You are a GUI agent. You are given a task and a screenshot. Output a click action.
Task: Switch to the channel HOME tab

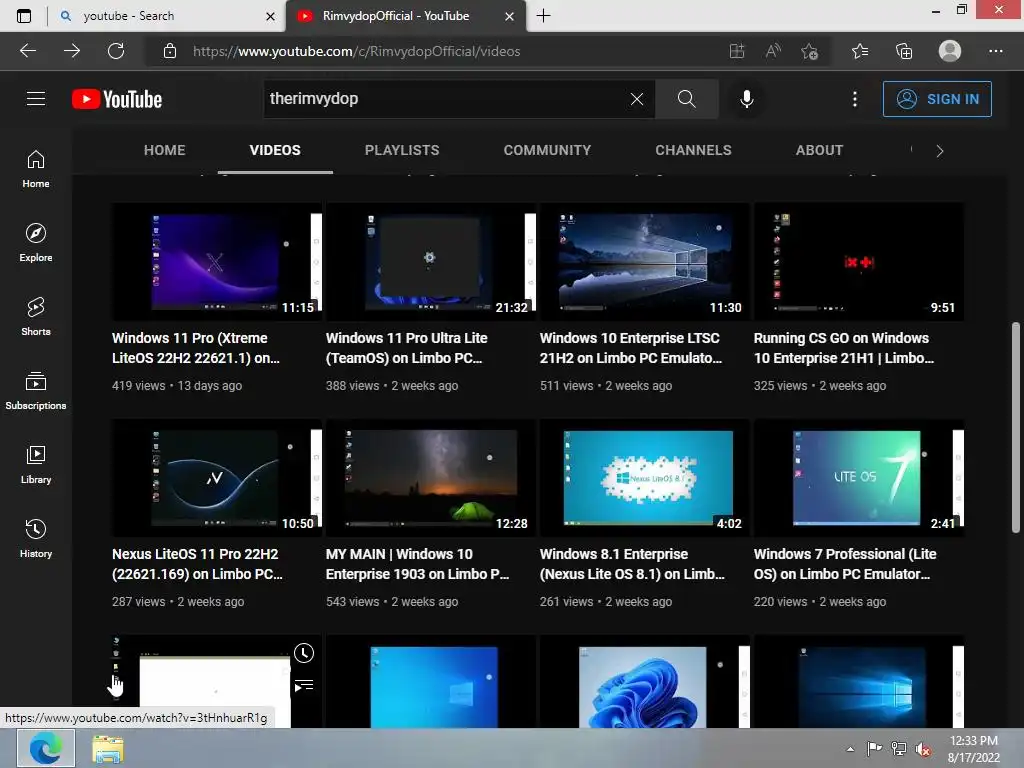click(x=165, y=150)
